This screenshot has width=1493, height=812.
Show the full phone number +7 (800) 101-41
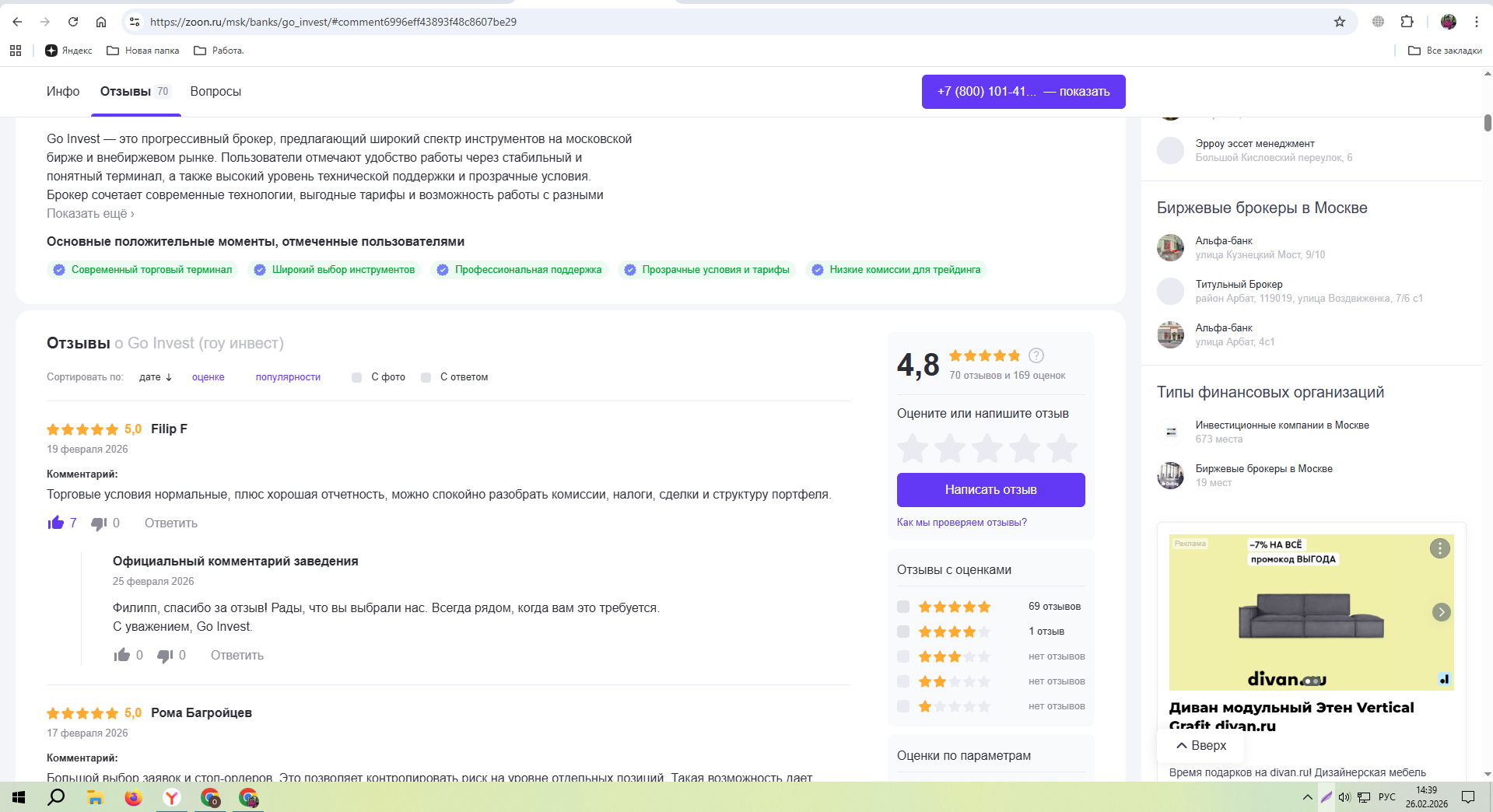click(1023, 92)
